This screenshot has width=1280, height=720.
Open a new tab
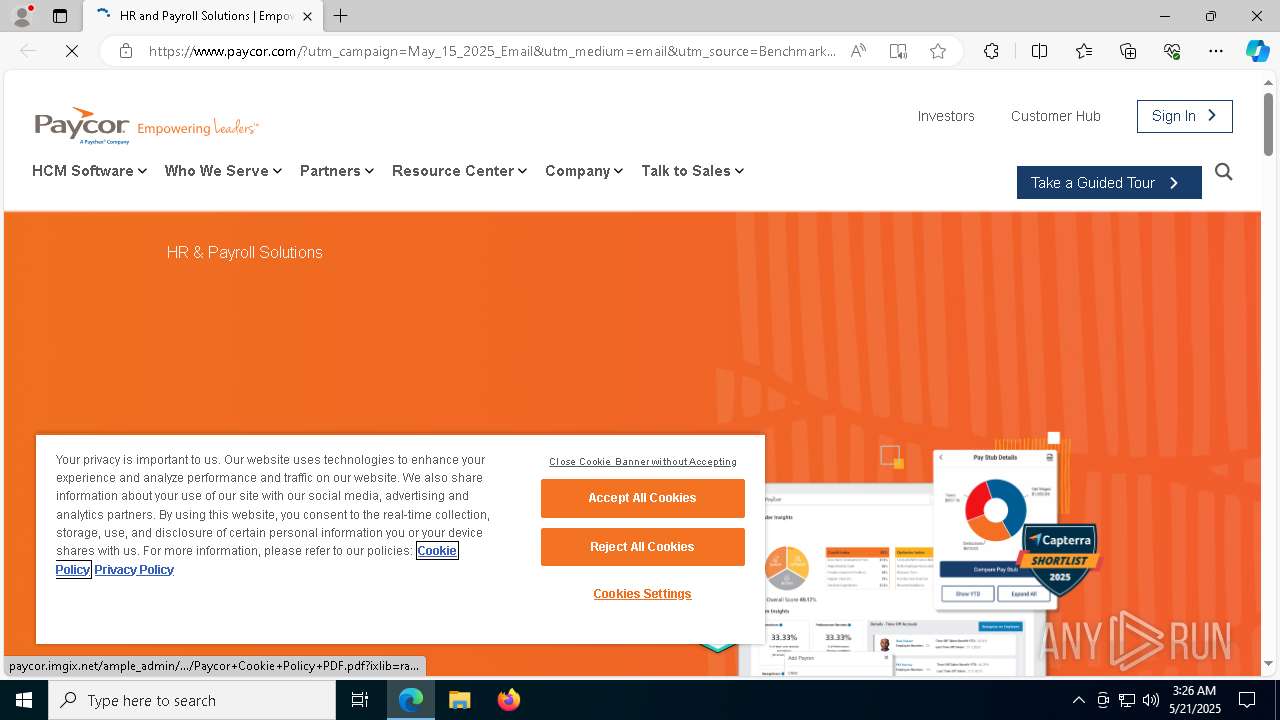pos(340,16)
